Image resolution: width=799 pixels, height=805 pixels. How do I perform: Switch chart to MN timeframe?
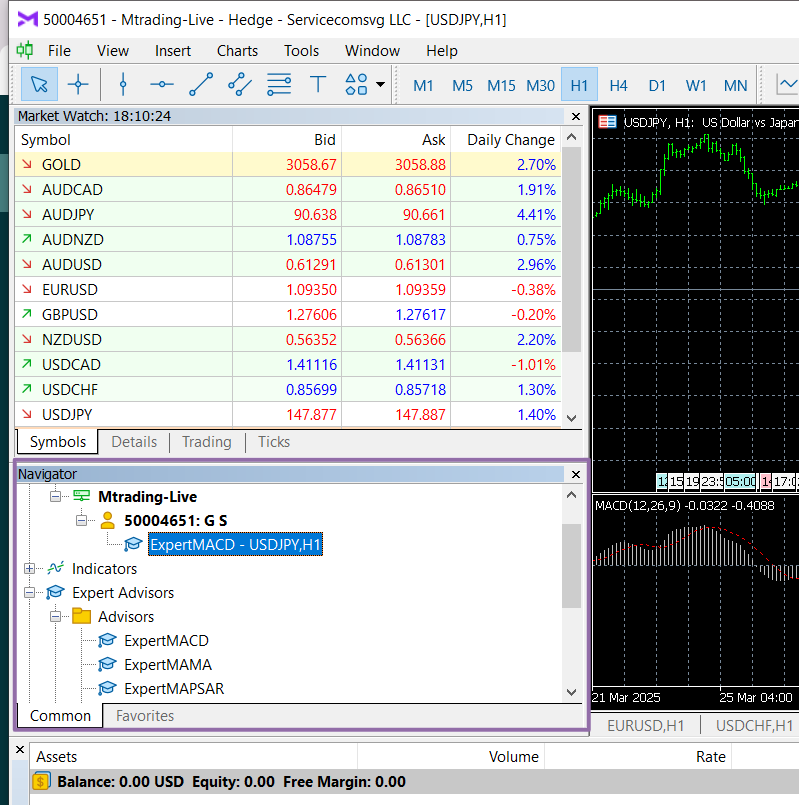pos(735,85)
